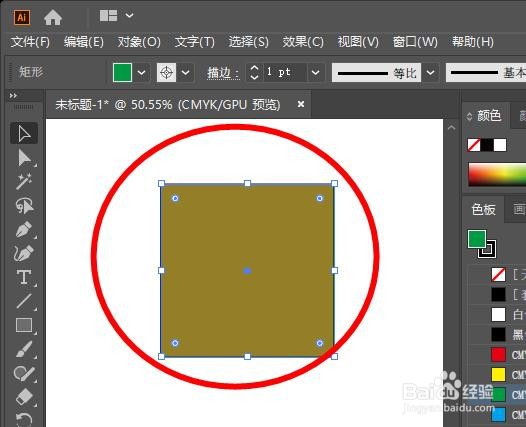Select the Rotate tool
The height and width of the screenshot is (427, 526).
(x=24, y=419)
